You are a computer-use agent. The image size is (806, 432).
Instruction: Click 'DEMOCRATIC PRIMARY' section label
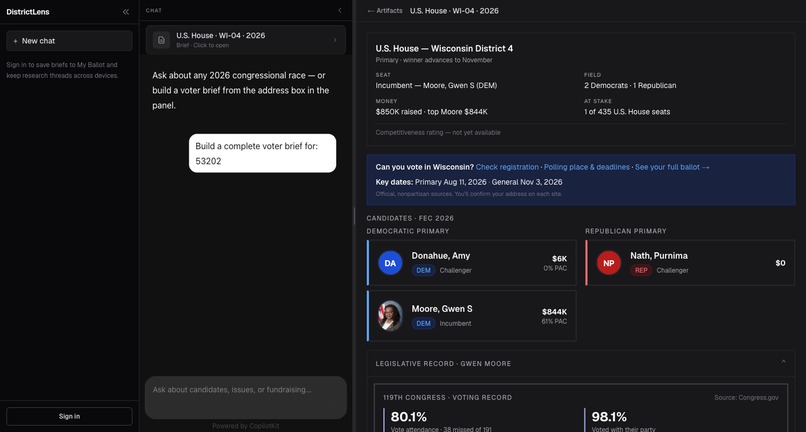408,231
